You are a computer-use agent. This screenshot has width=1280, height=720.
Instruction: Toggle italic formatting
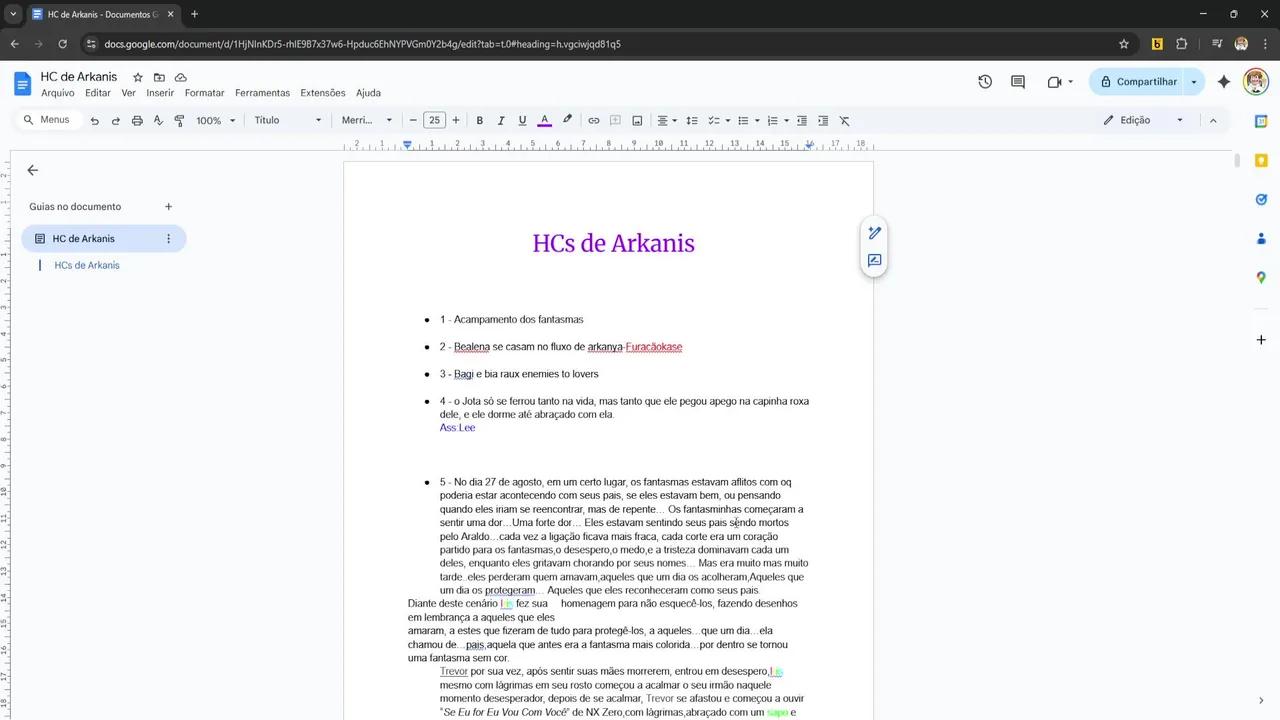click(x=501, y=121)
